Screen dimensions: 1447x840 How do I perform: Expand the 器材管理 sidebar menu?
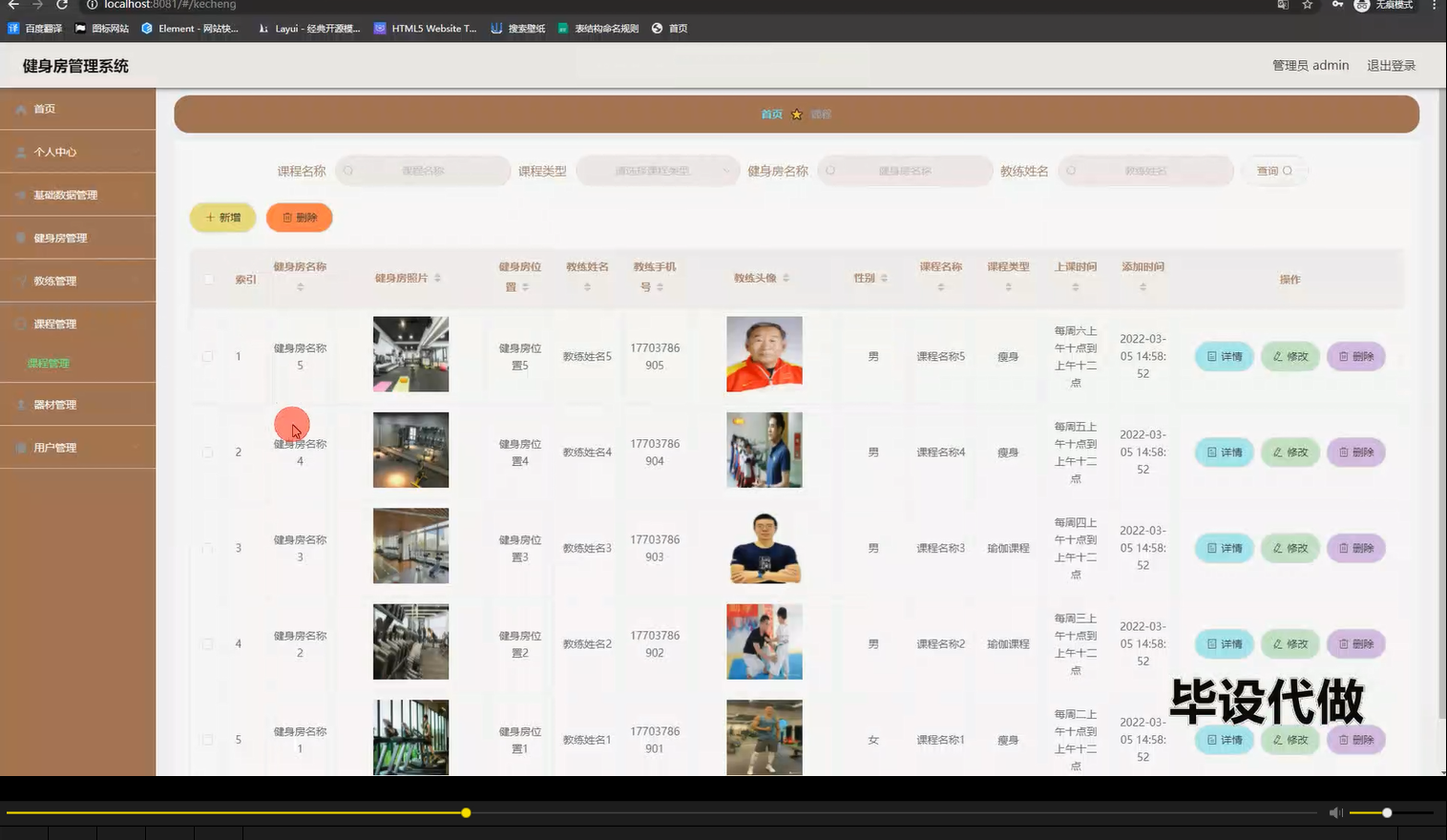tap(77, 405)
